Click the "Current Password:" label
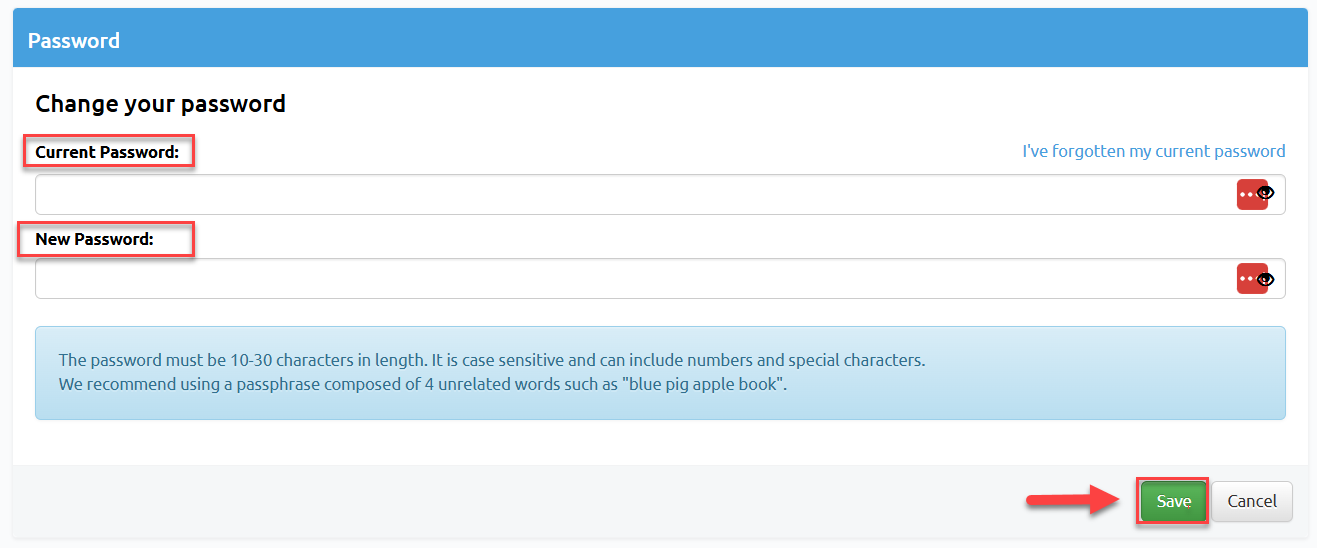 coord(107,152)
